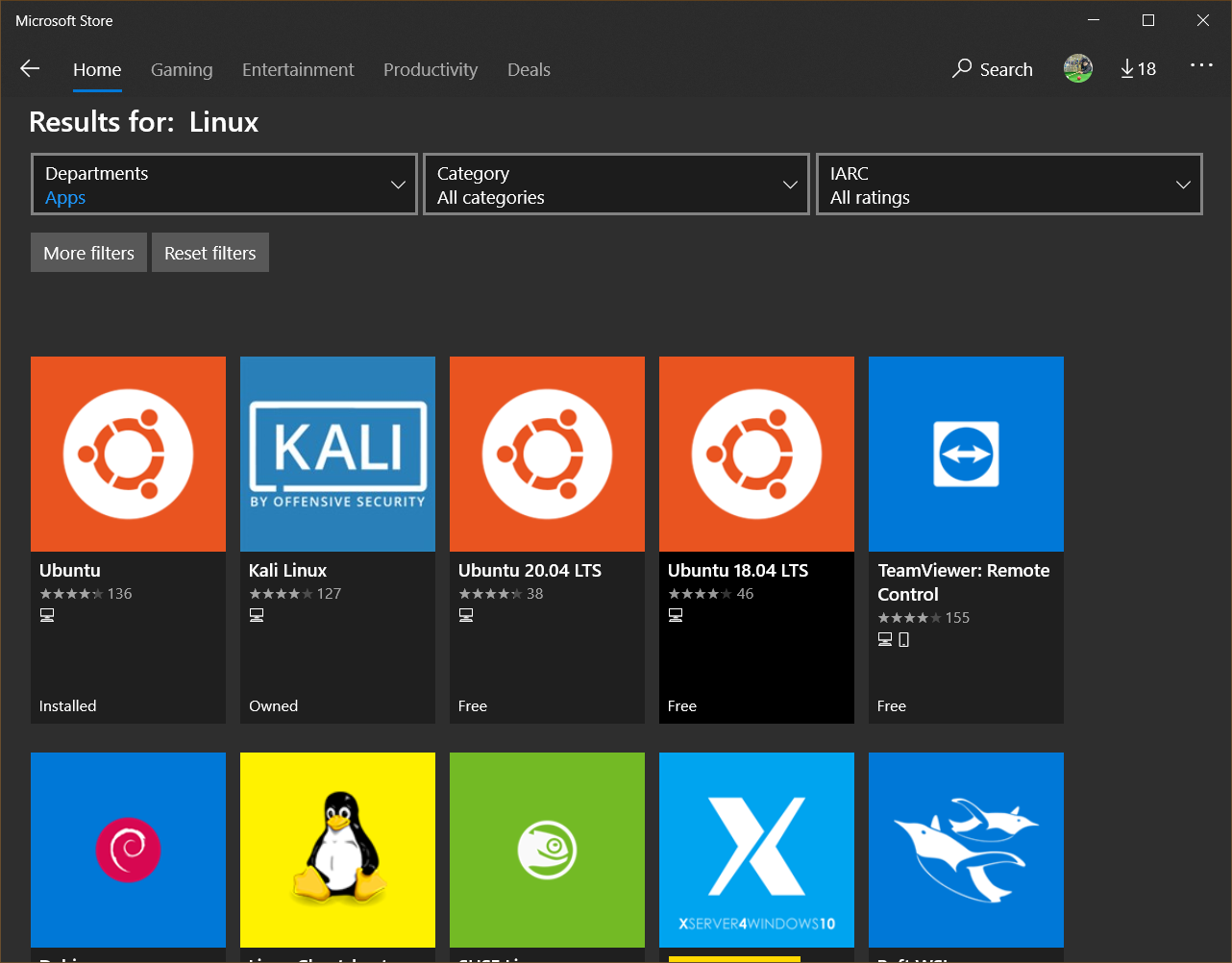The width and height of the screenshot is (1232, 963).
Task: Click the More filters button
Action: 88,252
